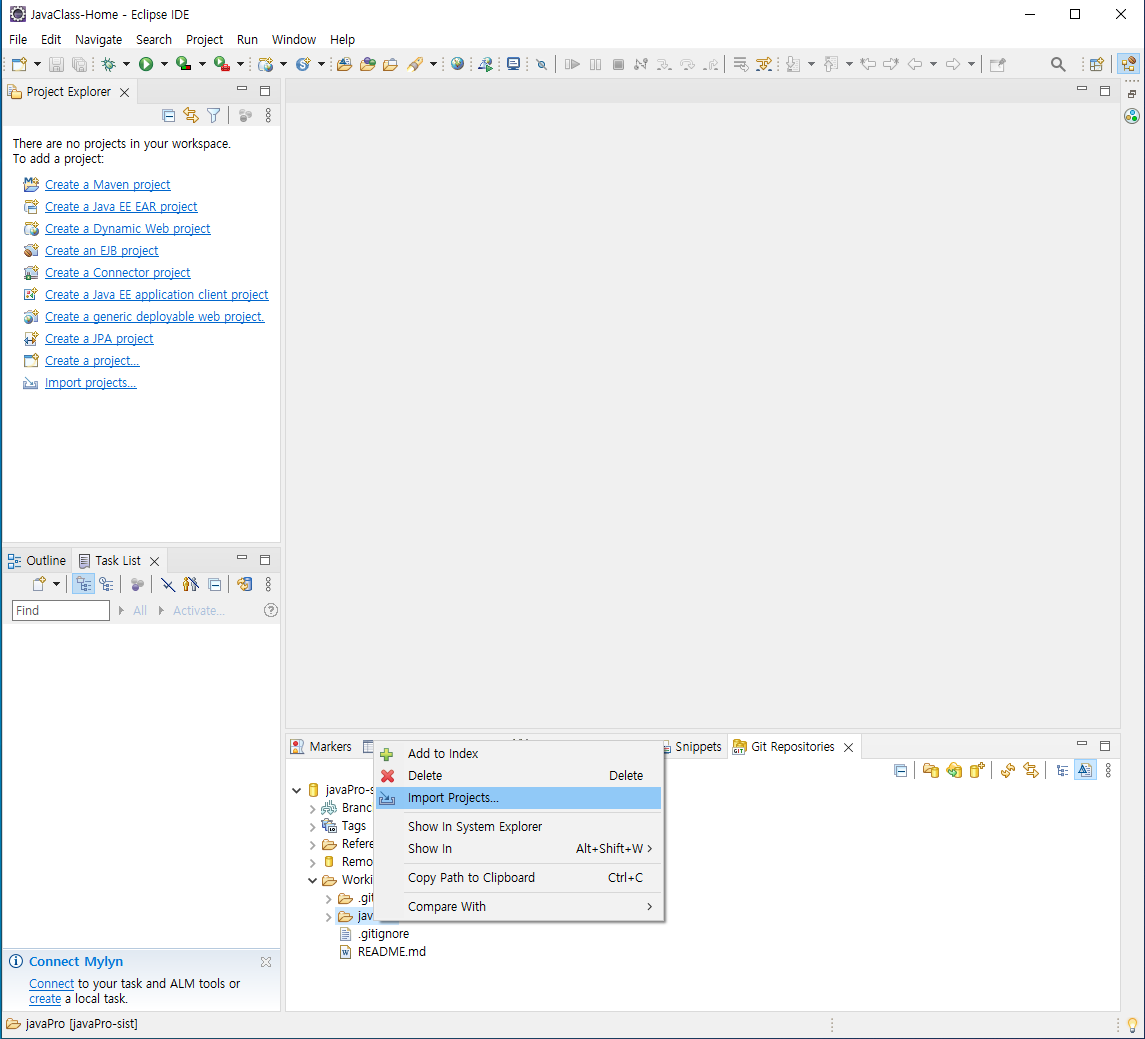
Task: Click Create a Dynamic Web project link
Action: pyautogui.click(x=127, y=229)
